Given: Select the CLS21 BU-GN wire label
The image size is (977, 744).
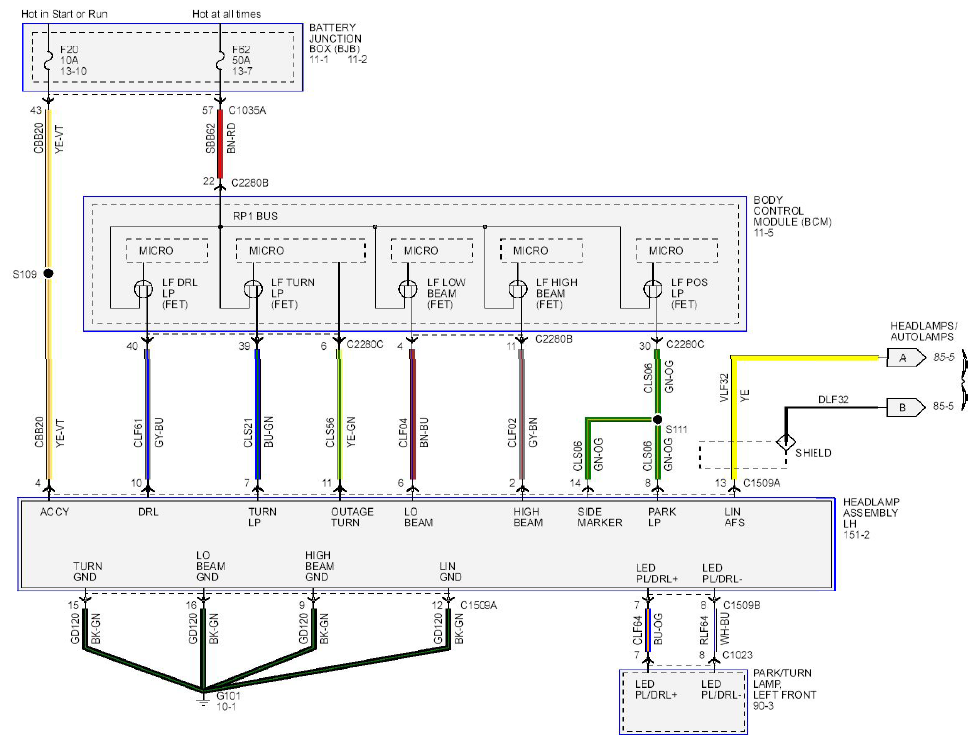Looking at the screenshot, I should point(258,432).
